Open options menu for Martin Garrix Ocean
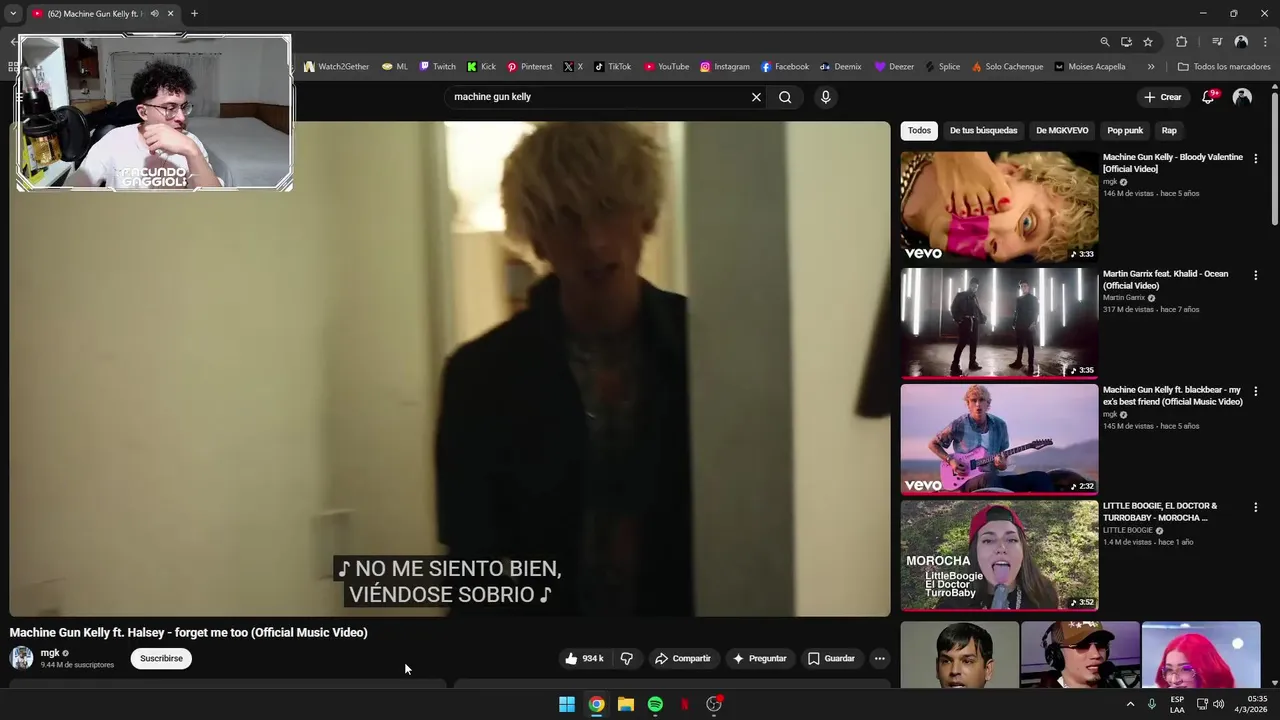The width and height of the screenshot is (1280, 720). (x=1255, y=275)
